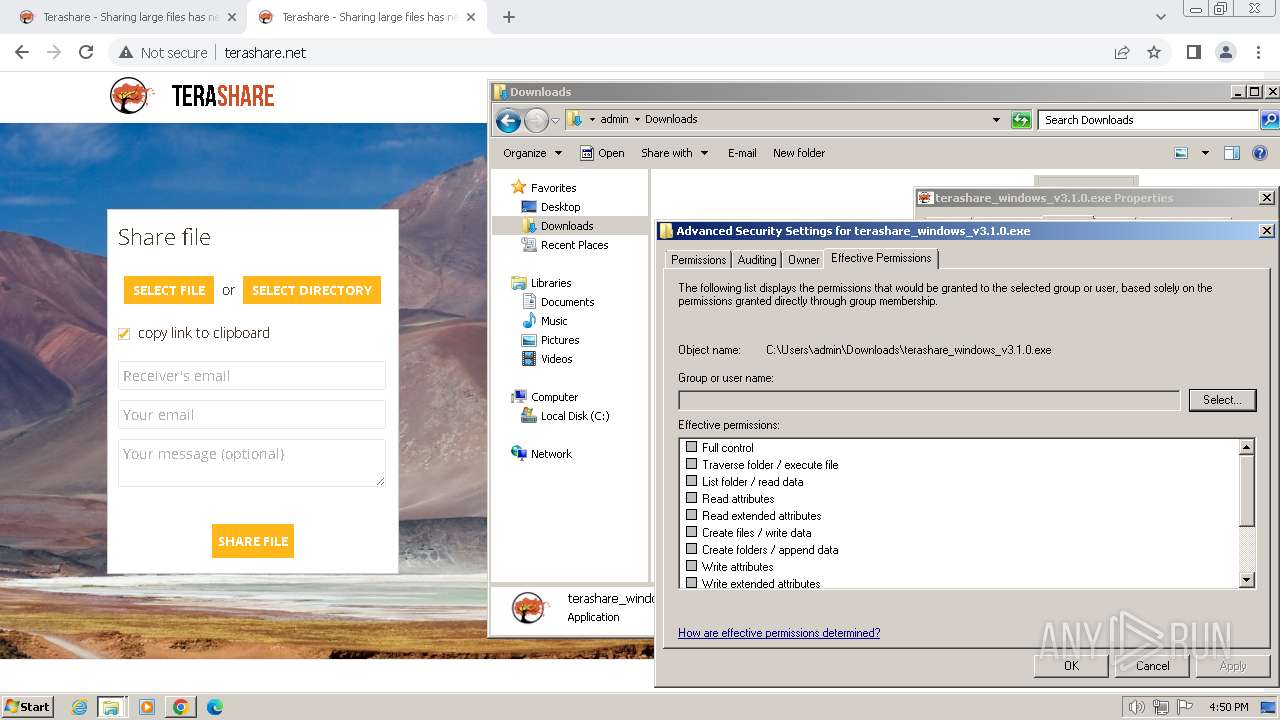The image size is (1280, 720).
Task: Click the SHARE FILE button
Action: [x=253, y=541]
